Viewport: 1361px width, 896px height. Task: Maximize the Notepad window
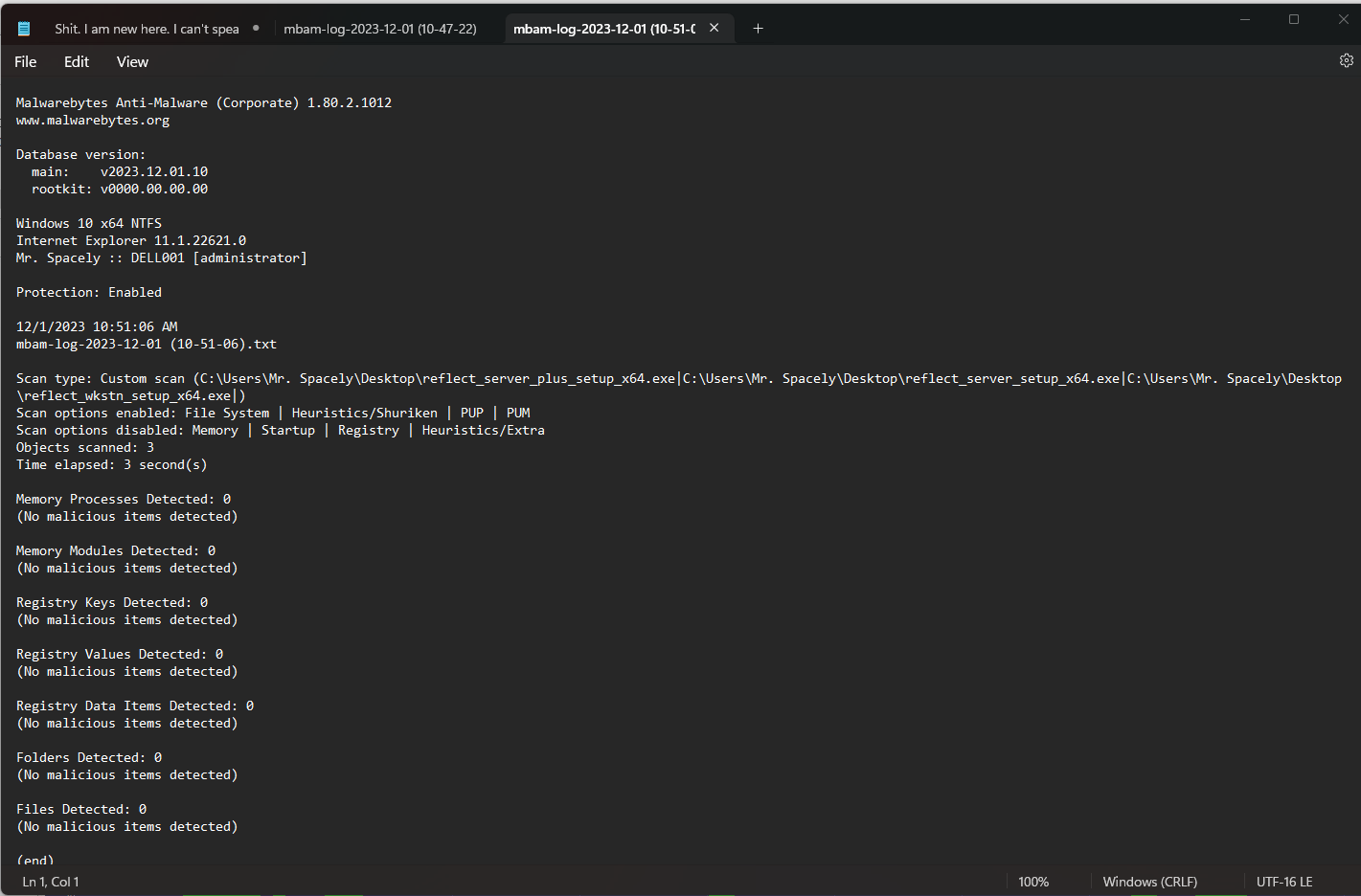[1294, 19]
